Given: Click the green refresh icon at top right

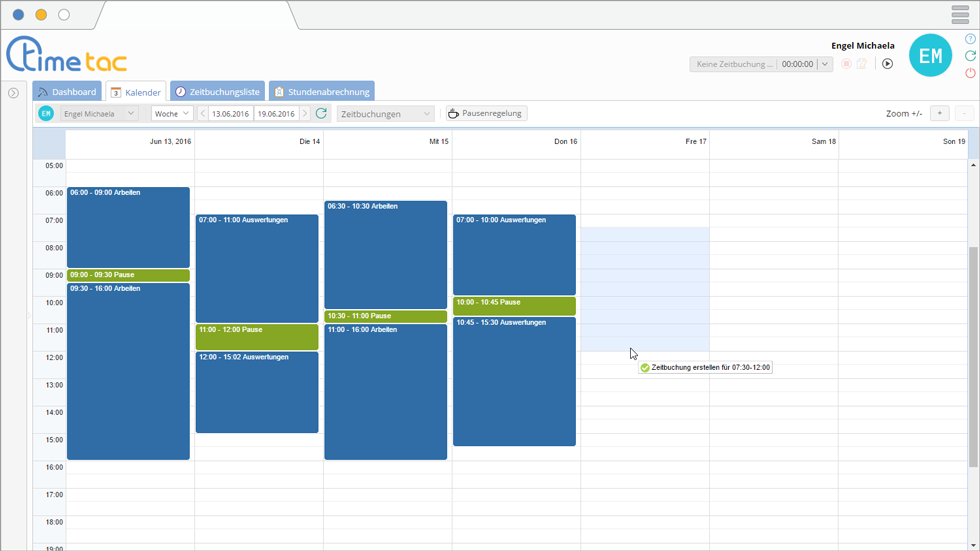Looking at the screenshot, I should tap(970, 56).
